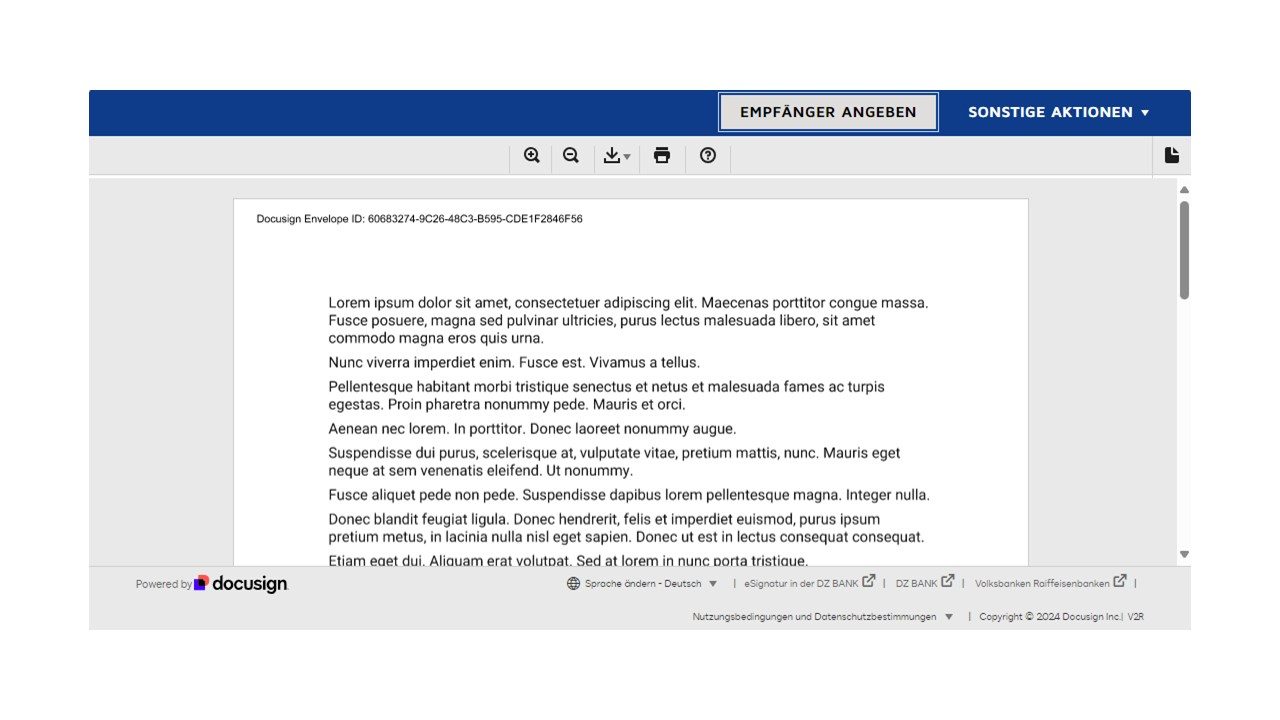
Task: Click the zoom out magnifier icon
Action: point(571,156)
